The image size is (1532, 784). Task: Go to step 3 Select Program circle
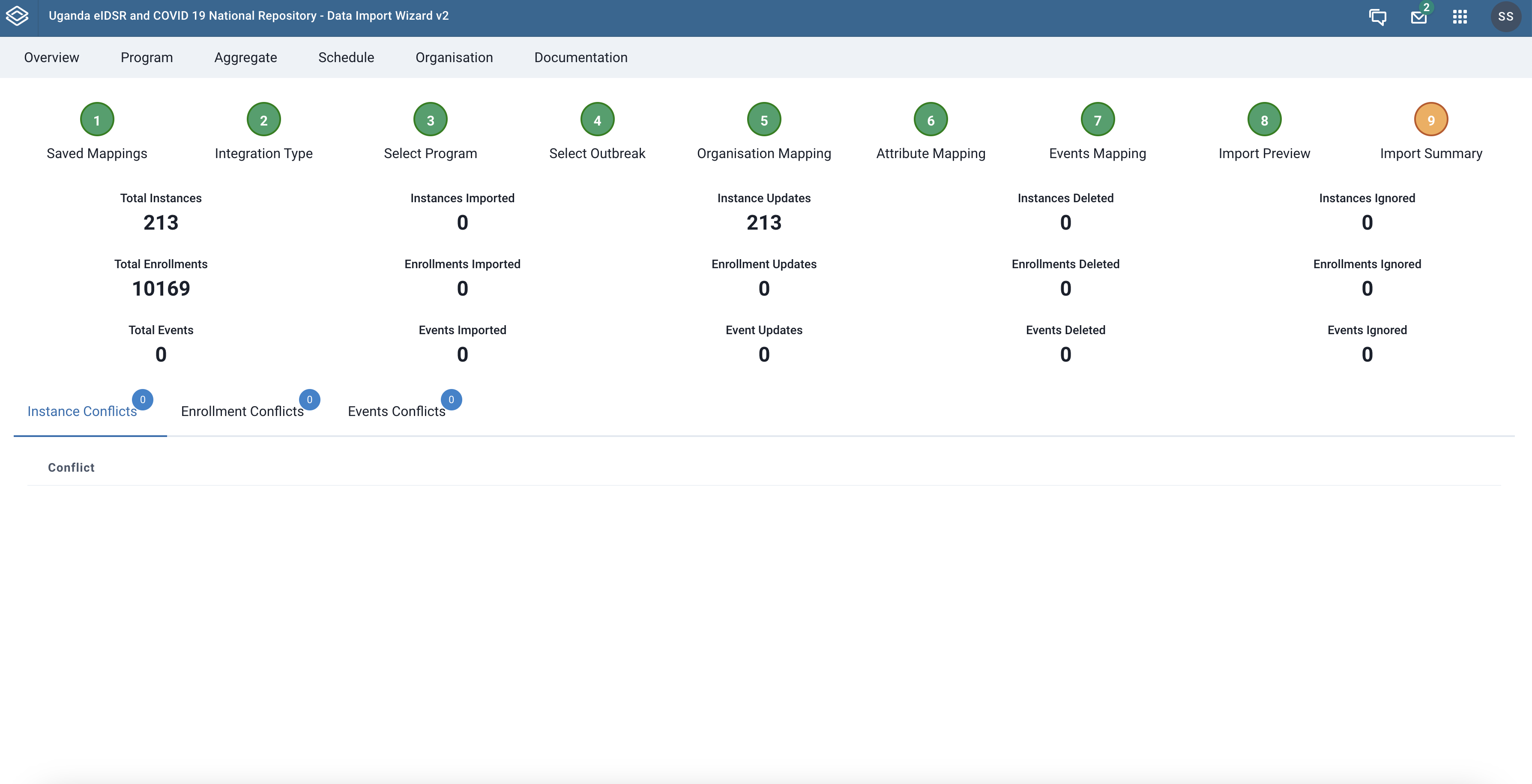tap(431, 120)
